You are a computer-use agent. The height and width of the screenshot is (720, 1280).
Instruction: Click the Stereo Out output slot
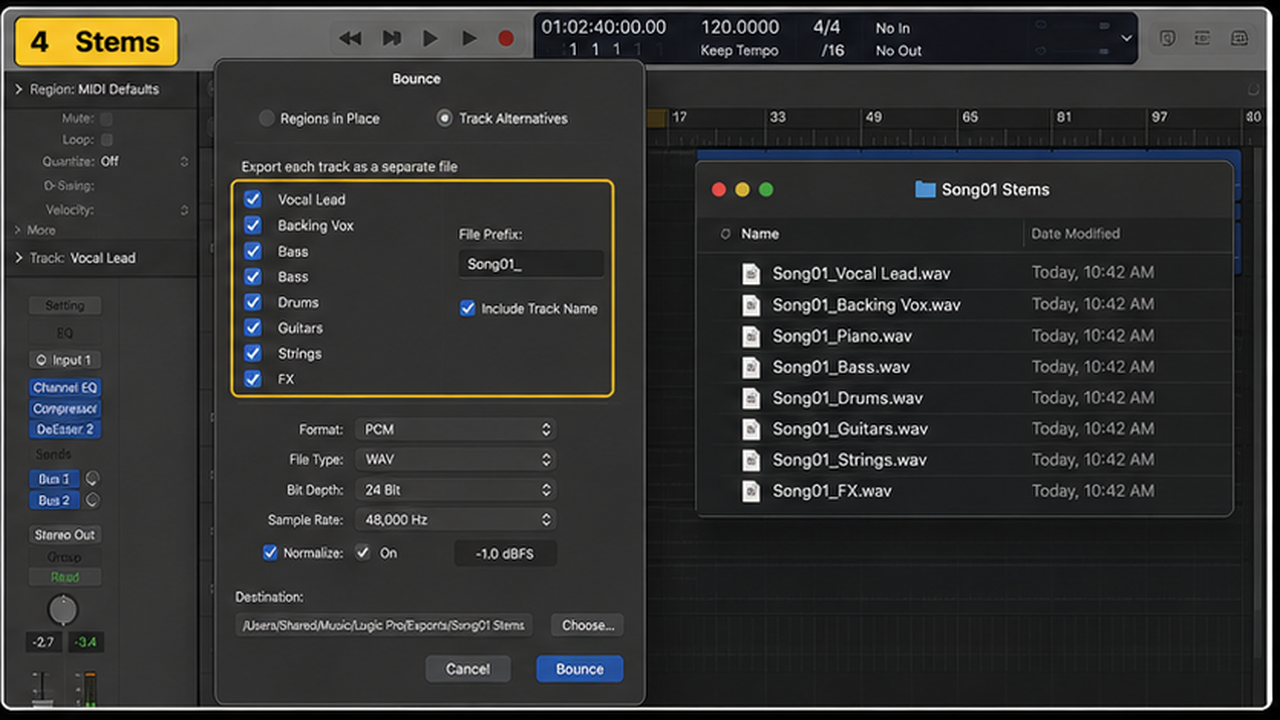tap(65, 535)
